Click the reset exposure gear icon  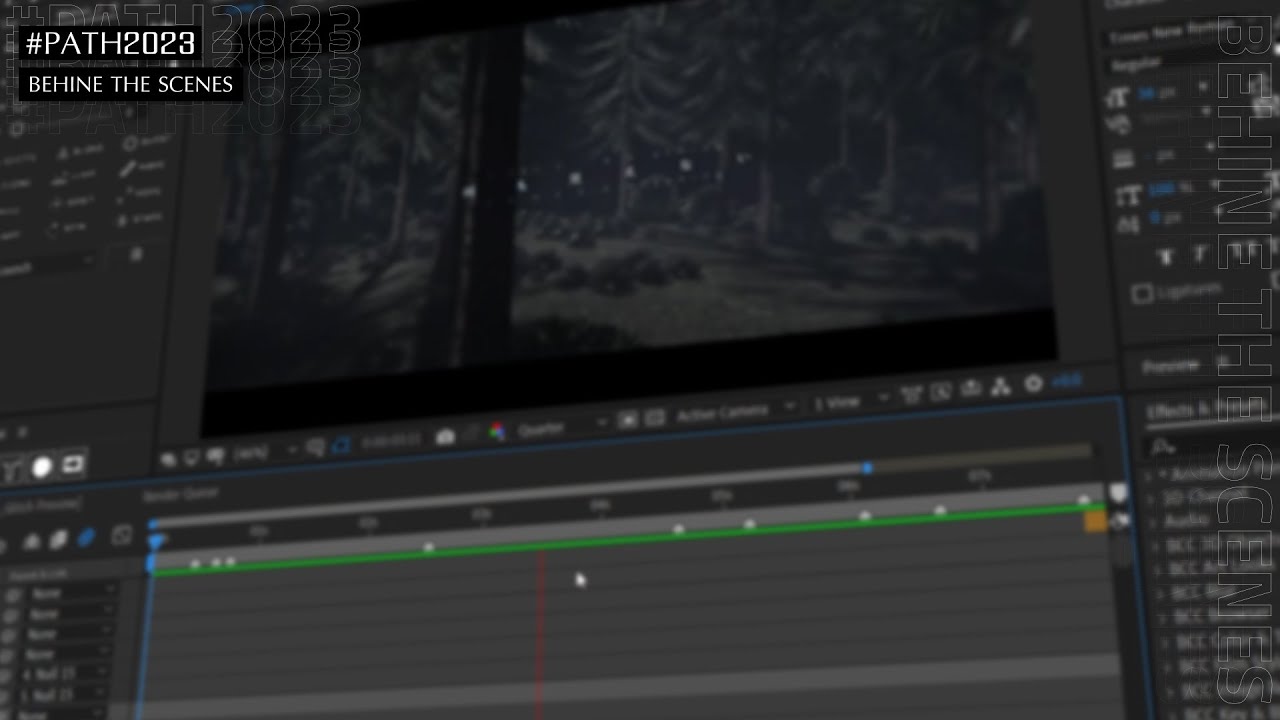coord(1034,382)
